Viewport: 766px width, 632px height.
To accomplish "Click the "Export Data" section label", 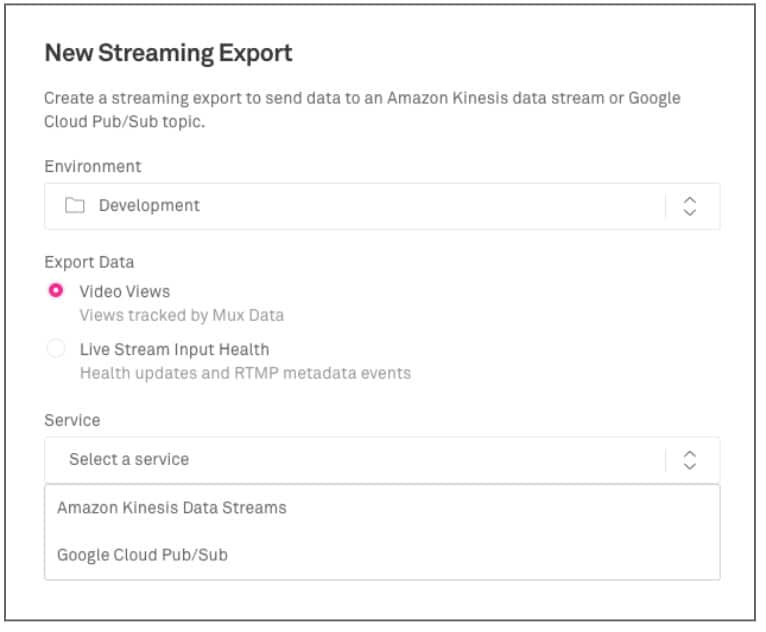I will [x=89, y=262].
